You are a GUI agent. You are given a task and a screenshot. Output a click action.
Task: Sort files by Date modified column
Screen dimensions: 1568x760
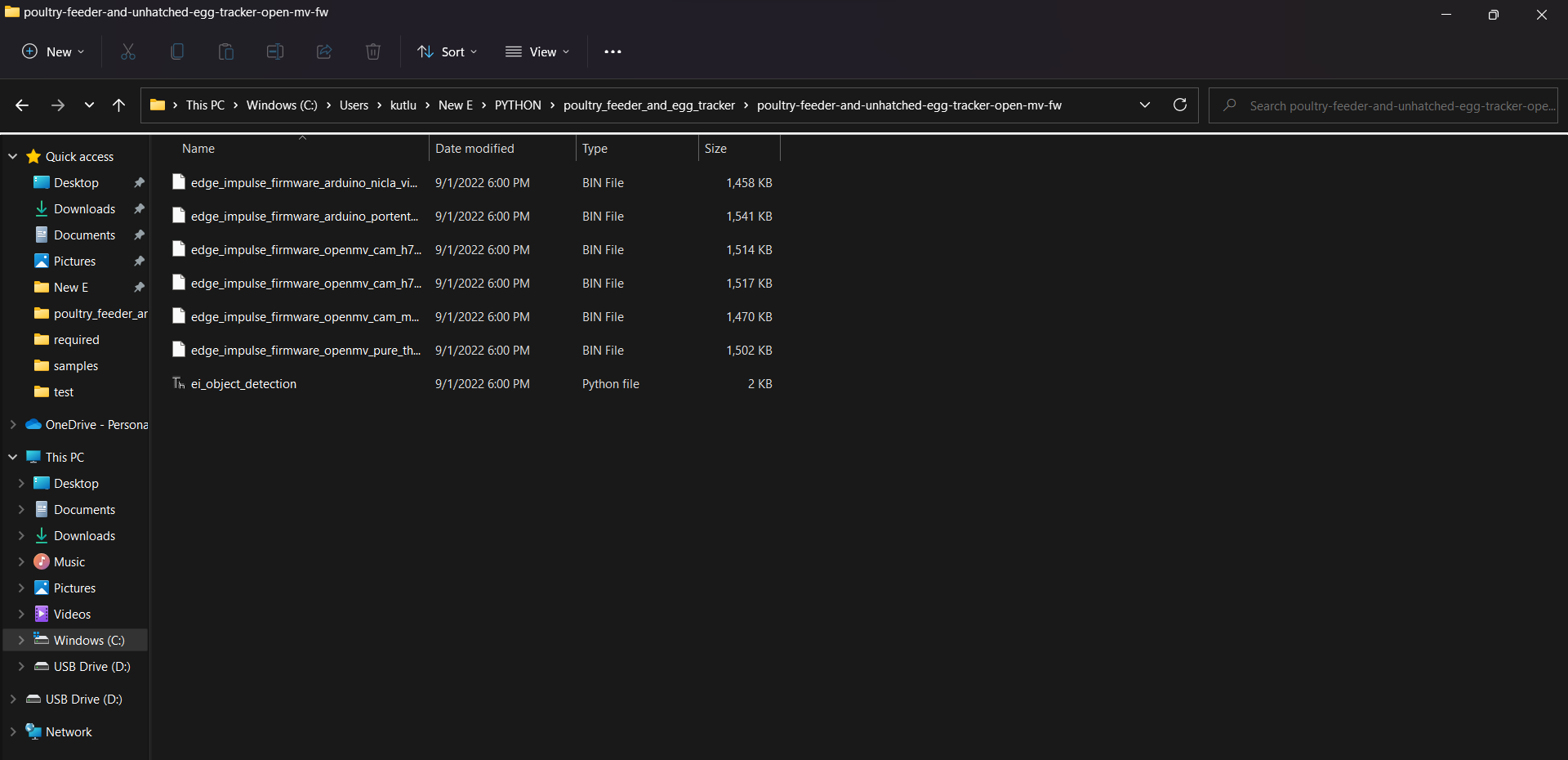(474, 149)
